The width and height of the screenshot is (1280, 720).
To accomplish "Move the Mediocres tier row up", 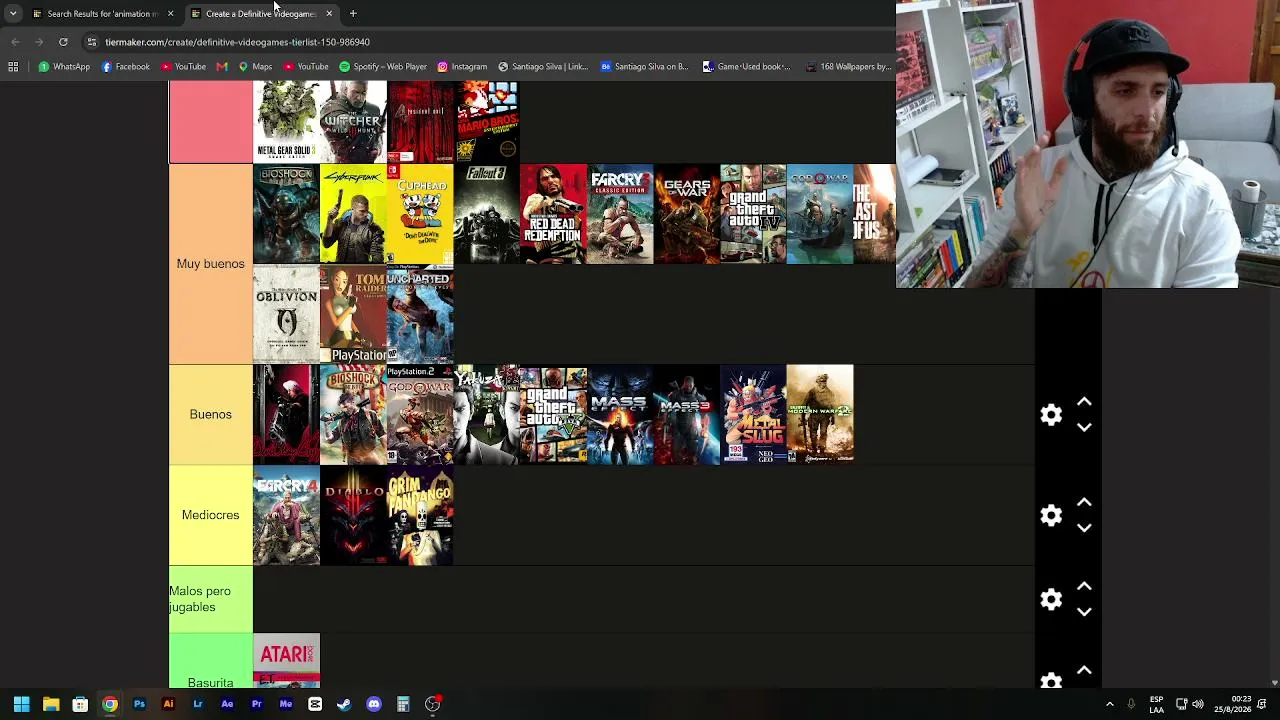I will 1084,502.
